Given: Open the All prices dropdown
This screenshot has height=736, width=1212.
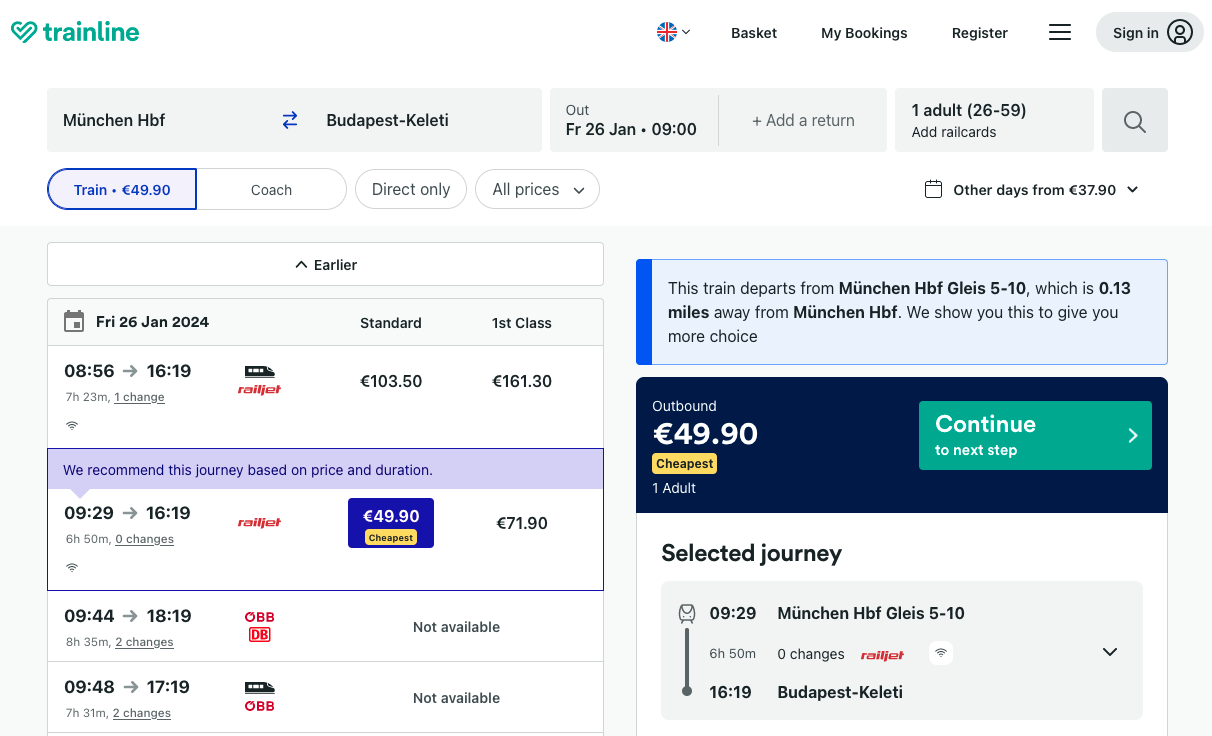Looking at the screenshot, I should coord(538,189).
